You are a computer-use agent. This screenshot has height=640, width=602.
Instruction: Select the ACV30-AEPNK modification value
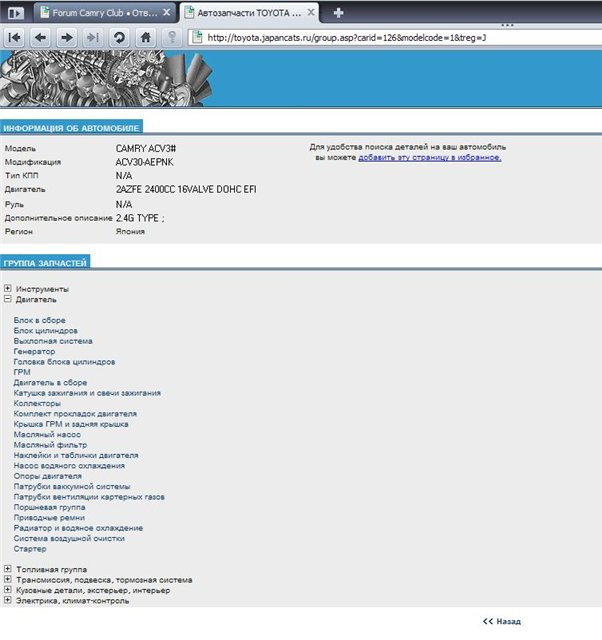(144, 162)
